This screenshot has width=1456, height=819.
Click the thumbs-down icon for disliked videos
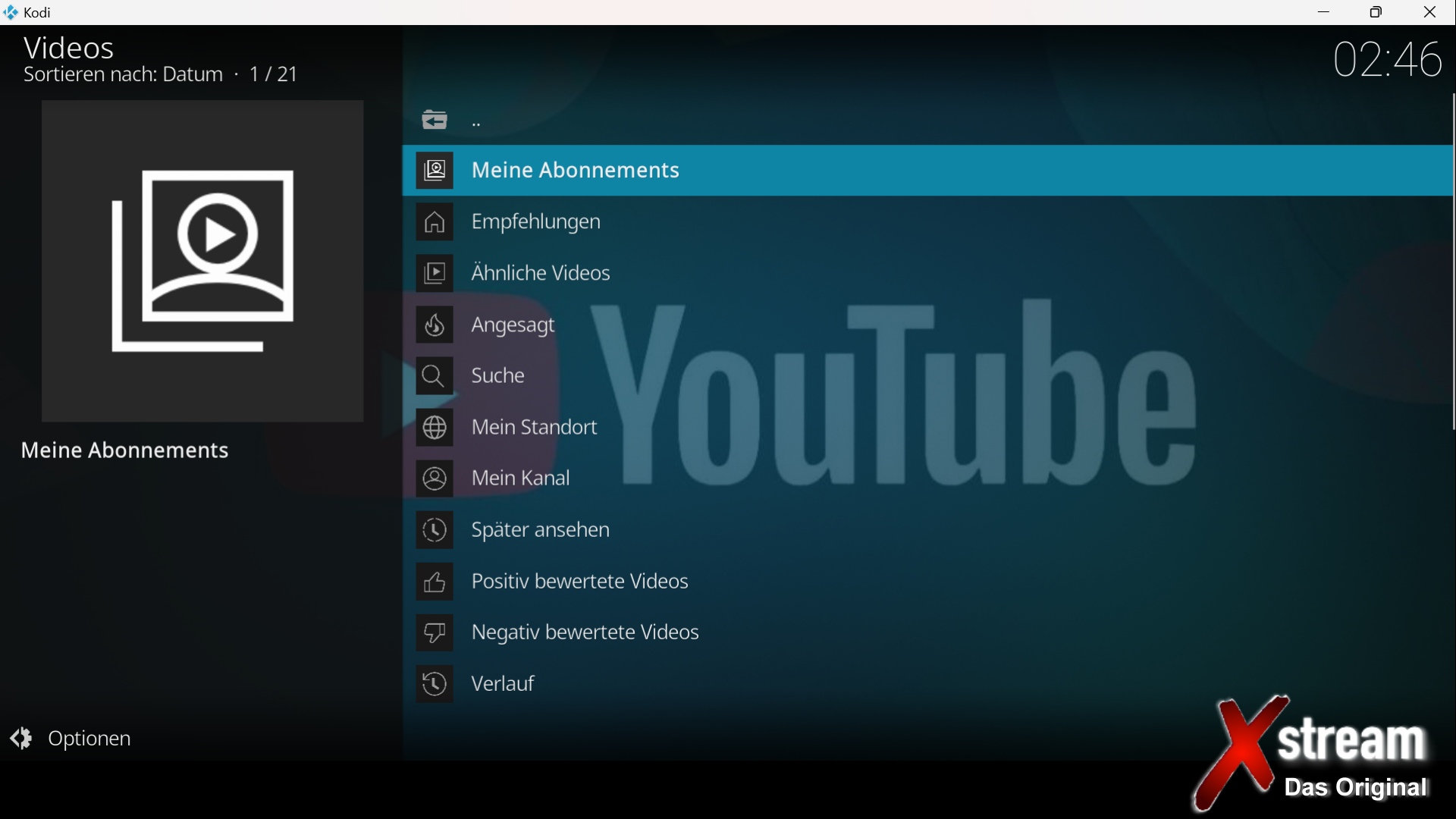point(435,633)
